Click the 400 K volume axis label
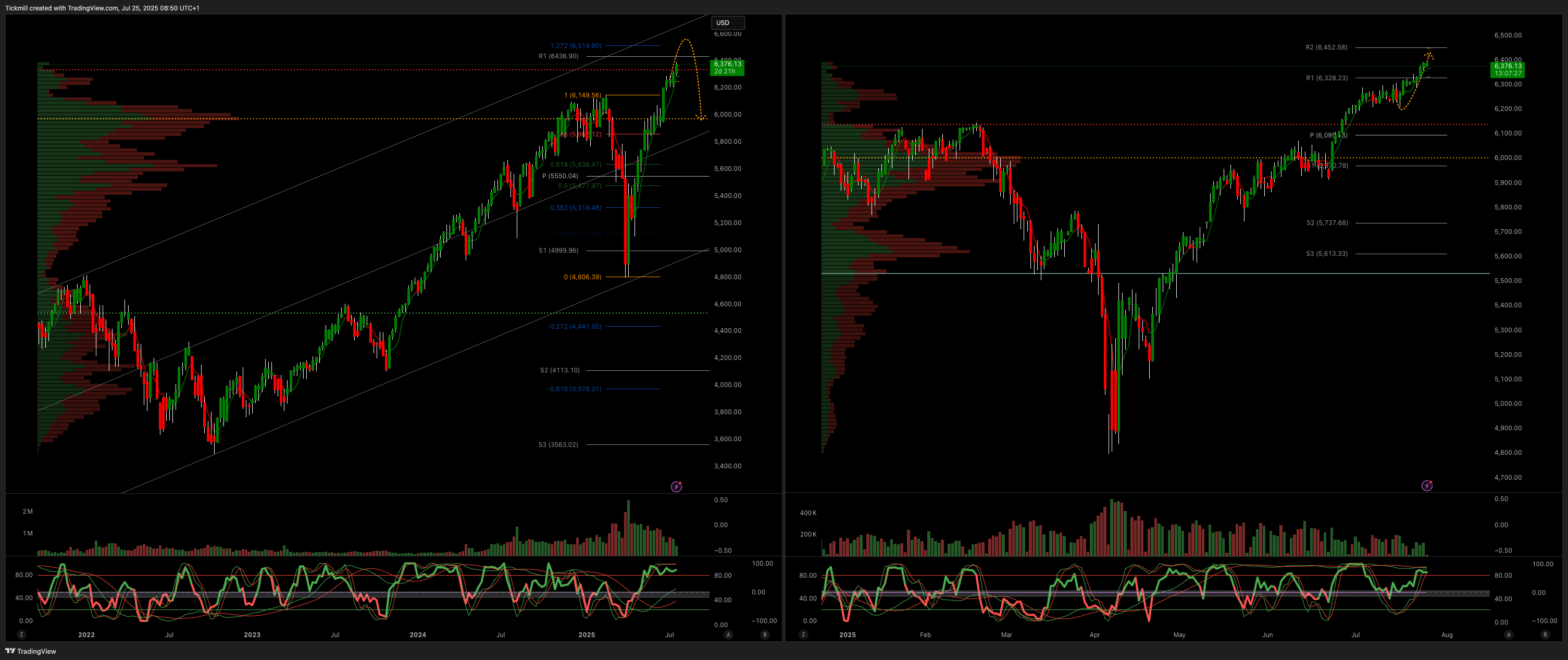Image resolution: width=1568 pixels, height=660 pixels. [808, 513]
